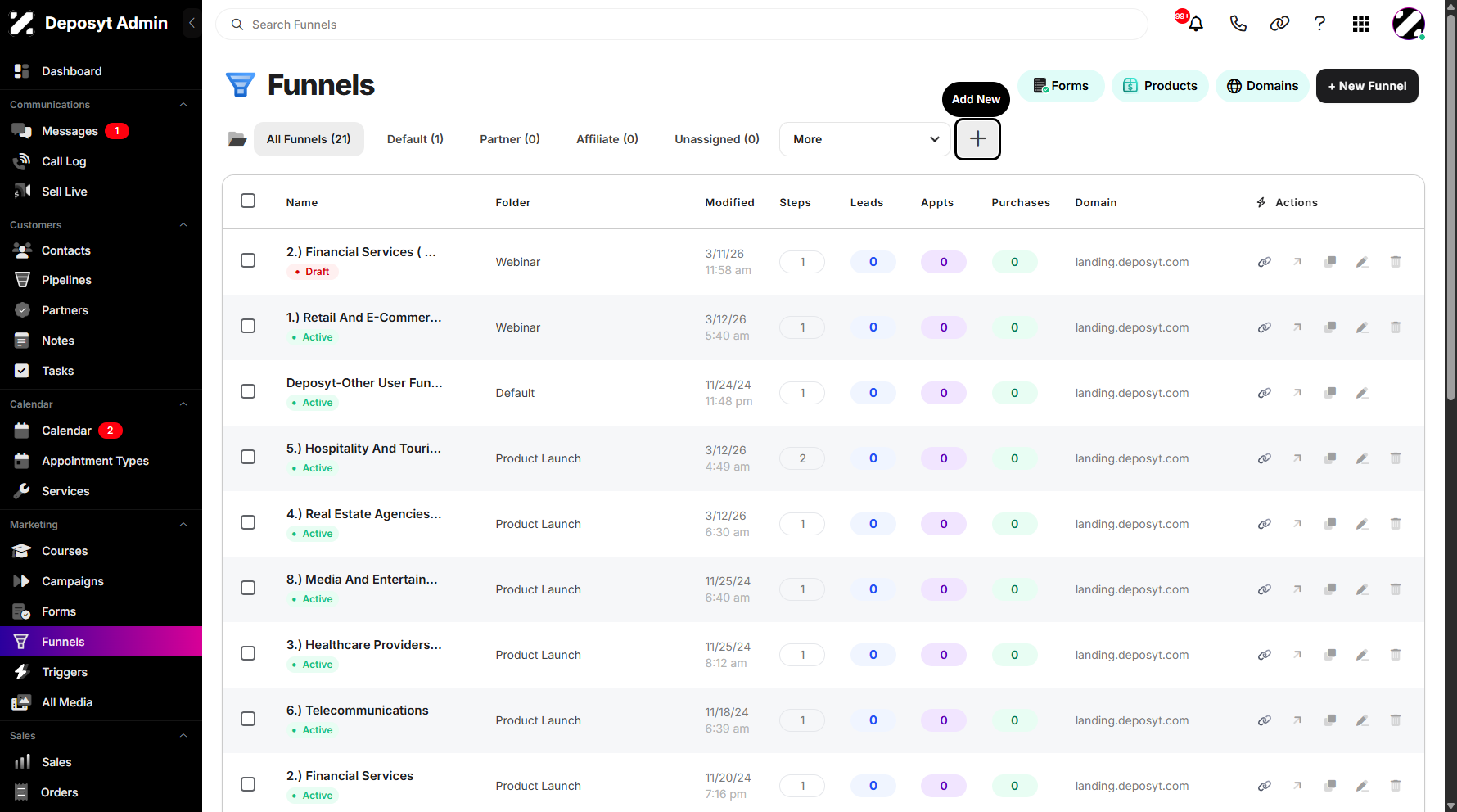Switch to All Funnels (21) tab
Viewport: 1457px width, 812px height.
point(309,139)
